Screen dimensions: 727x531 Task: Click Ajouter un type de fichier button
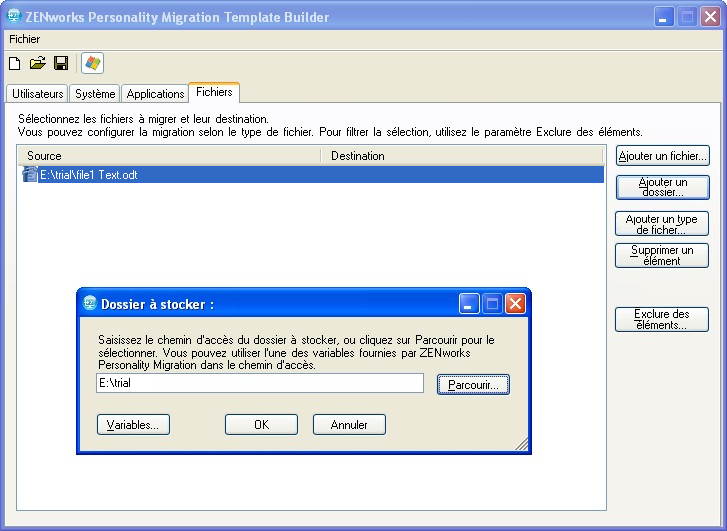662,224
